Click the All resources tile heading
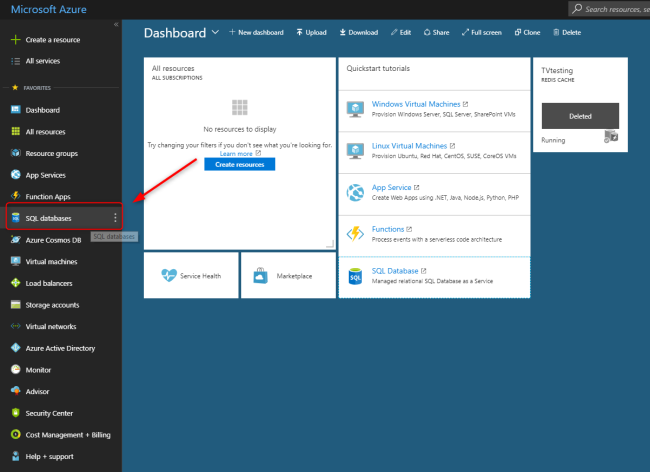Screen dimensions: 650x472 (173, 68)
